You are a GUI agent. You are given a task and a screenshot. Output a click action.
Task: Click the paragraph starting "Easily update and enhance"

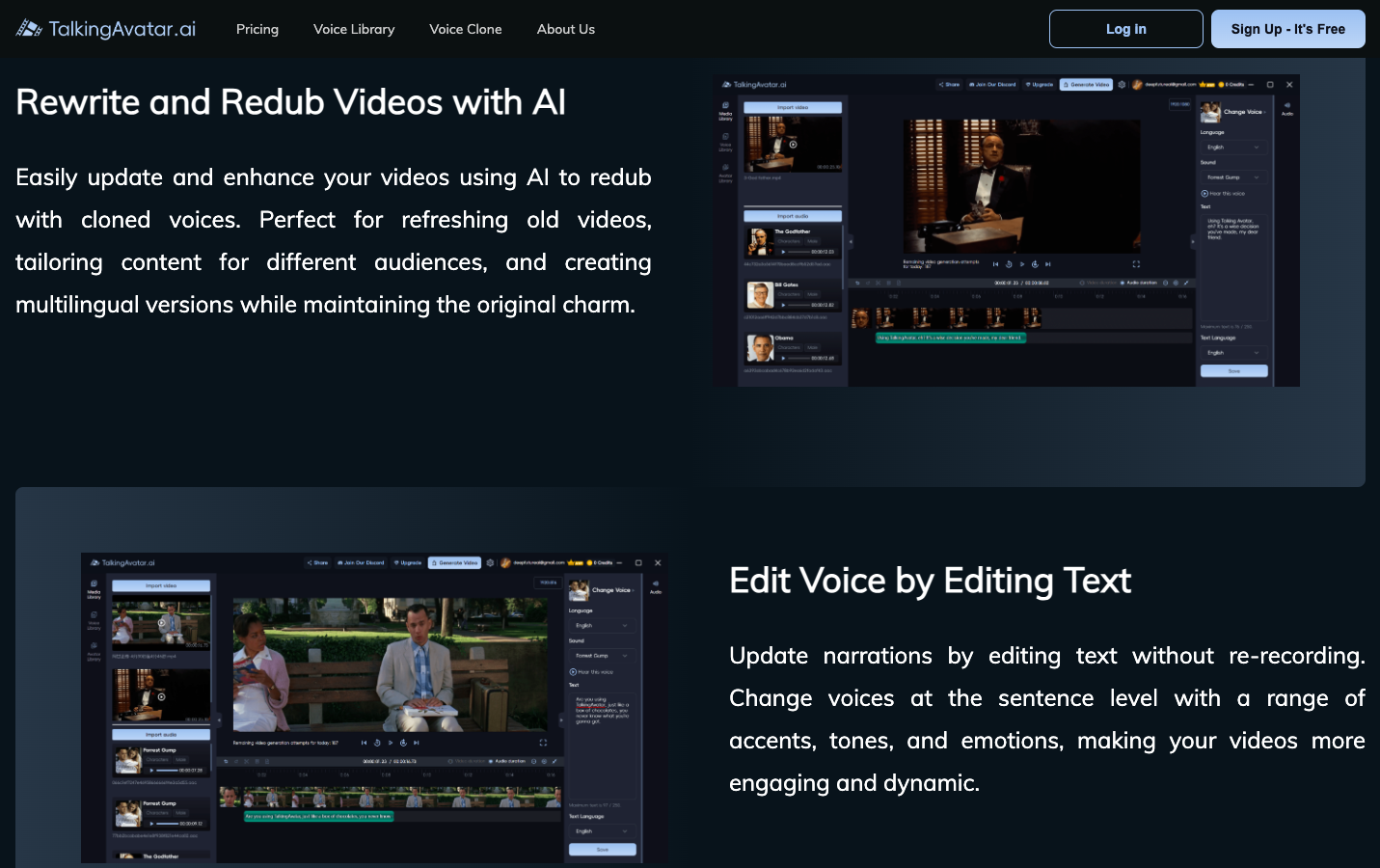point(334,241)
